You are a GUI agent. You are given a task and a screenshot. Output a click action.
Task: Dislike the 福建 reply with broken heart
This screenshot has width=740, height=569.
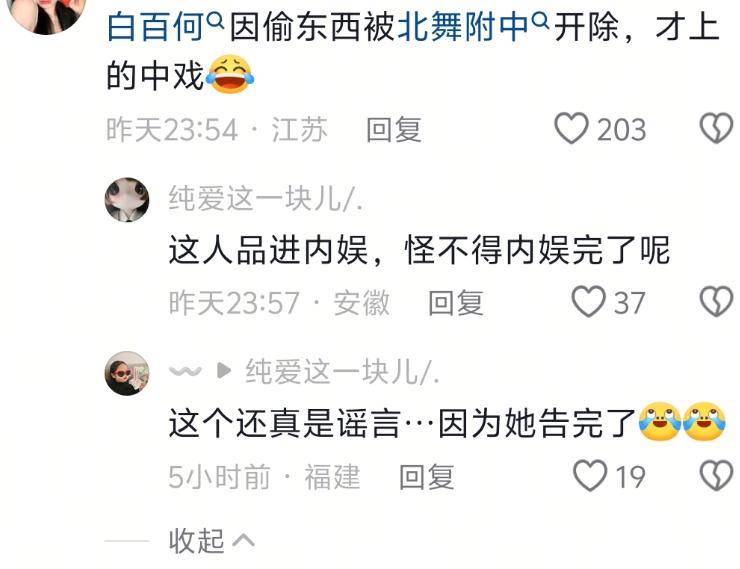coord(716,475)
